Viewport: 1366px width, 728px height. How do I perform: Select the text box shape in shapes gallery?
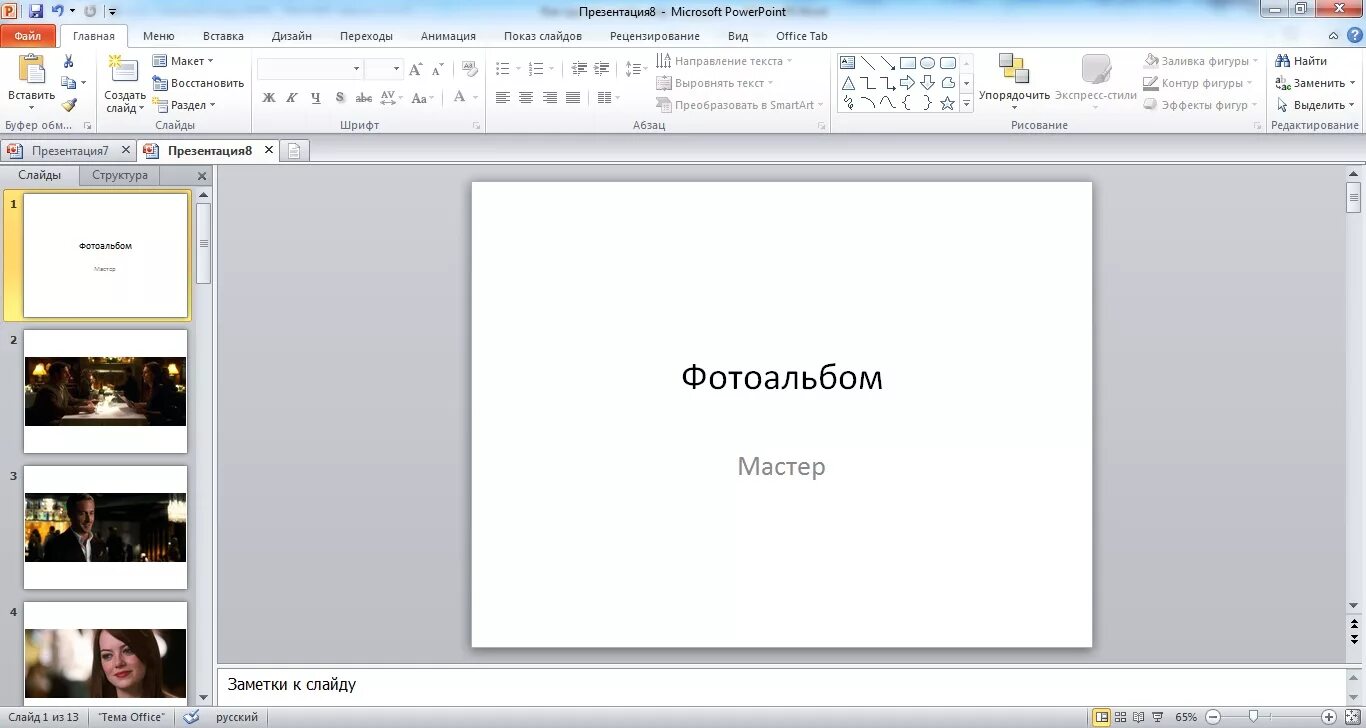pos(848,63)
